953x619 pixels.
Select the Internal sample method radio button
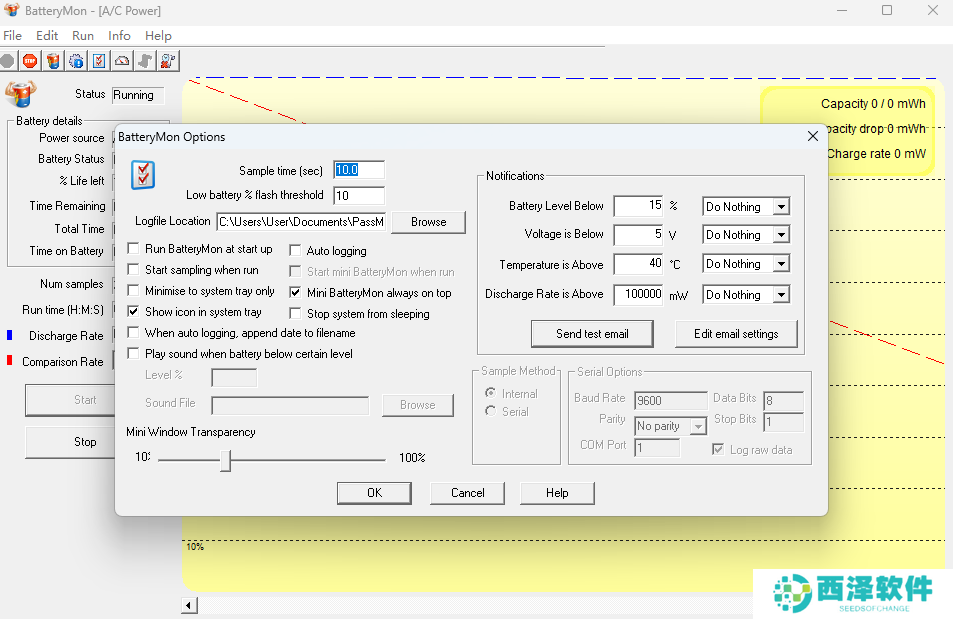(x=490, y=393)
